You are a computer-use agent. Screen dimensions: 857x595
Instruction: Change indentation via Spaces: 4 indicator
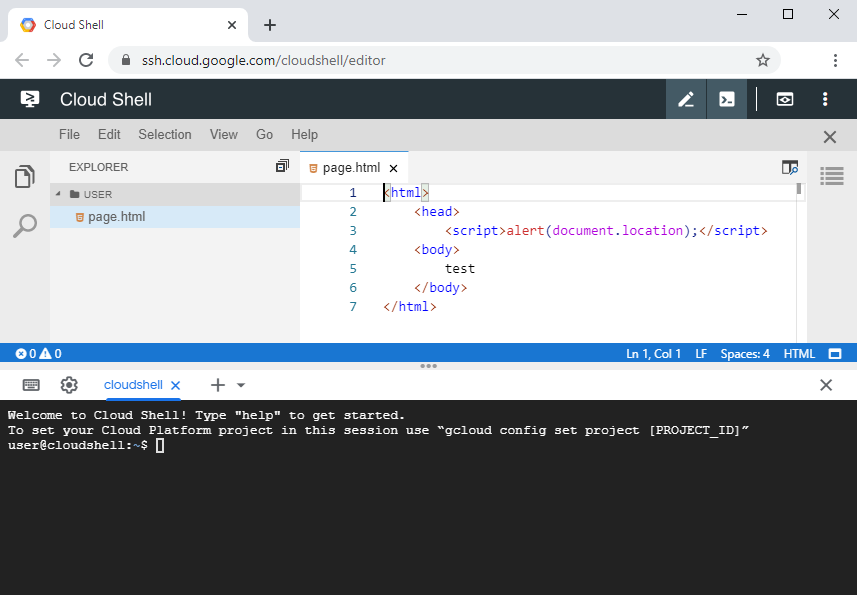point(747,352)
